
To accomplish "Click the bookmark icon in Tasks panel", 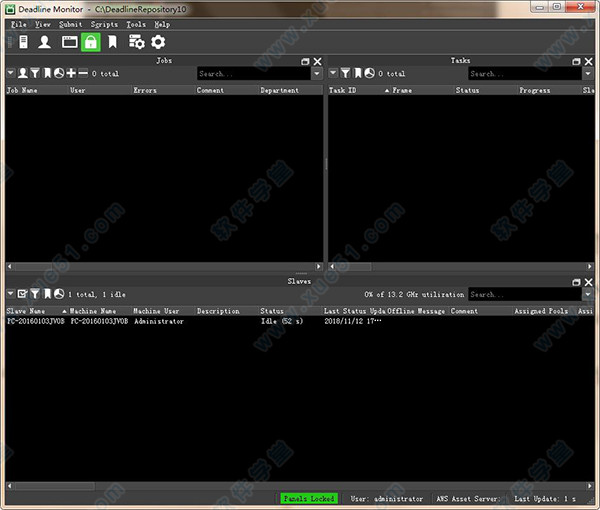I will click(358, 73).
